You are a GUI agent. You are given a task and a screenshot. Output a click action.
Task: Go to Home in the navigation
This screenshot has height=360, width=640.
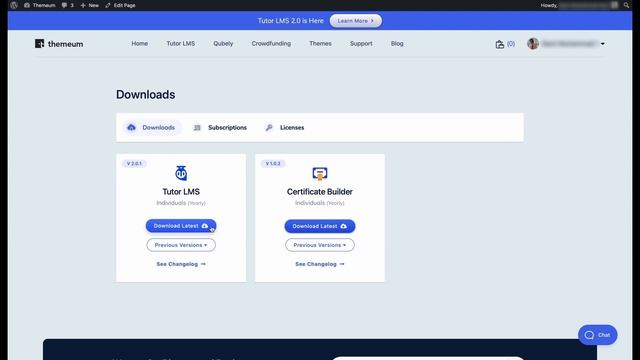coord(140,43)
